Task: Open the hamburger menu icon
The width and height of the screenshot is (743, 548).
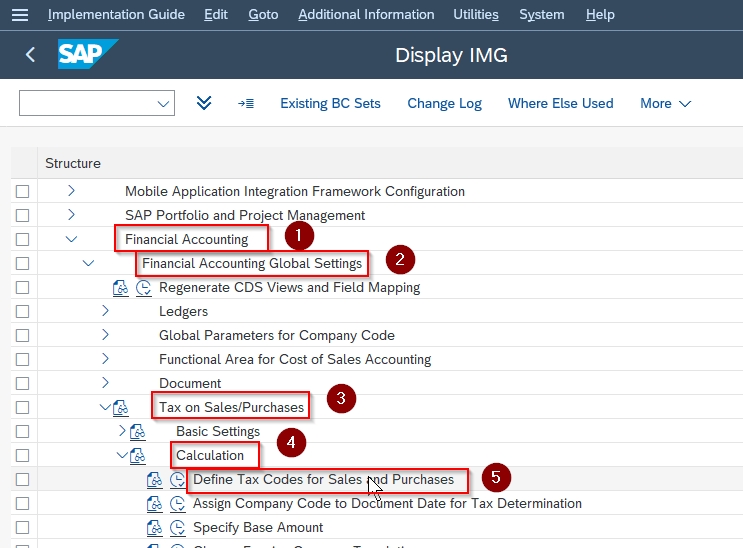Action: point(19,15)
